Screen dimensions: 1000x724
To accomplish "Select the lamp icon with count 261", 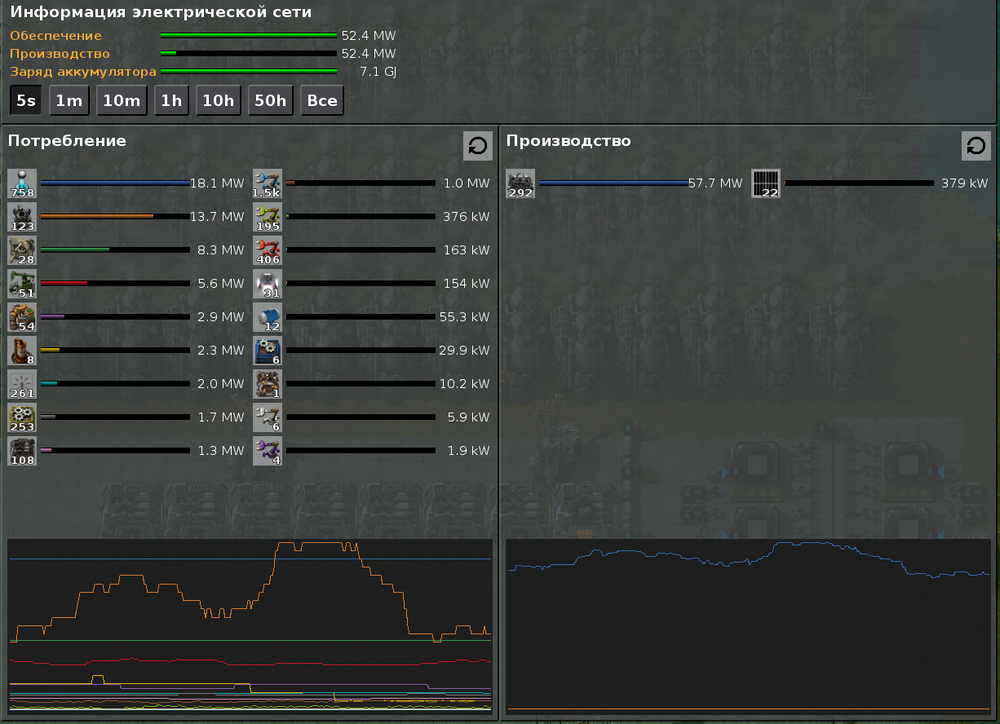I will (22, 385).
